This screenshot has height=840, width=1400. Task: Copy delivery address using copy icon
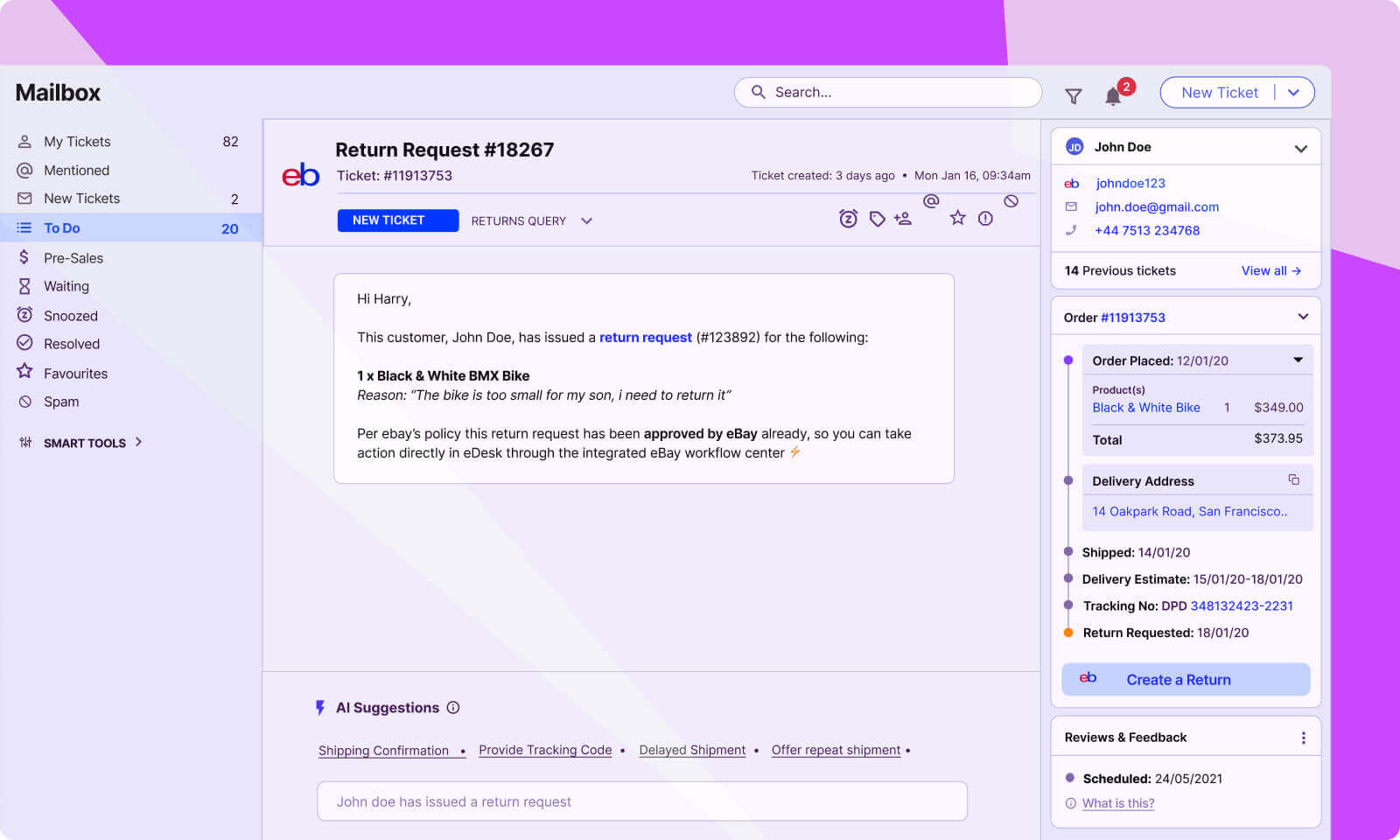click(1293, 479)
